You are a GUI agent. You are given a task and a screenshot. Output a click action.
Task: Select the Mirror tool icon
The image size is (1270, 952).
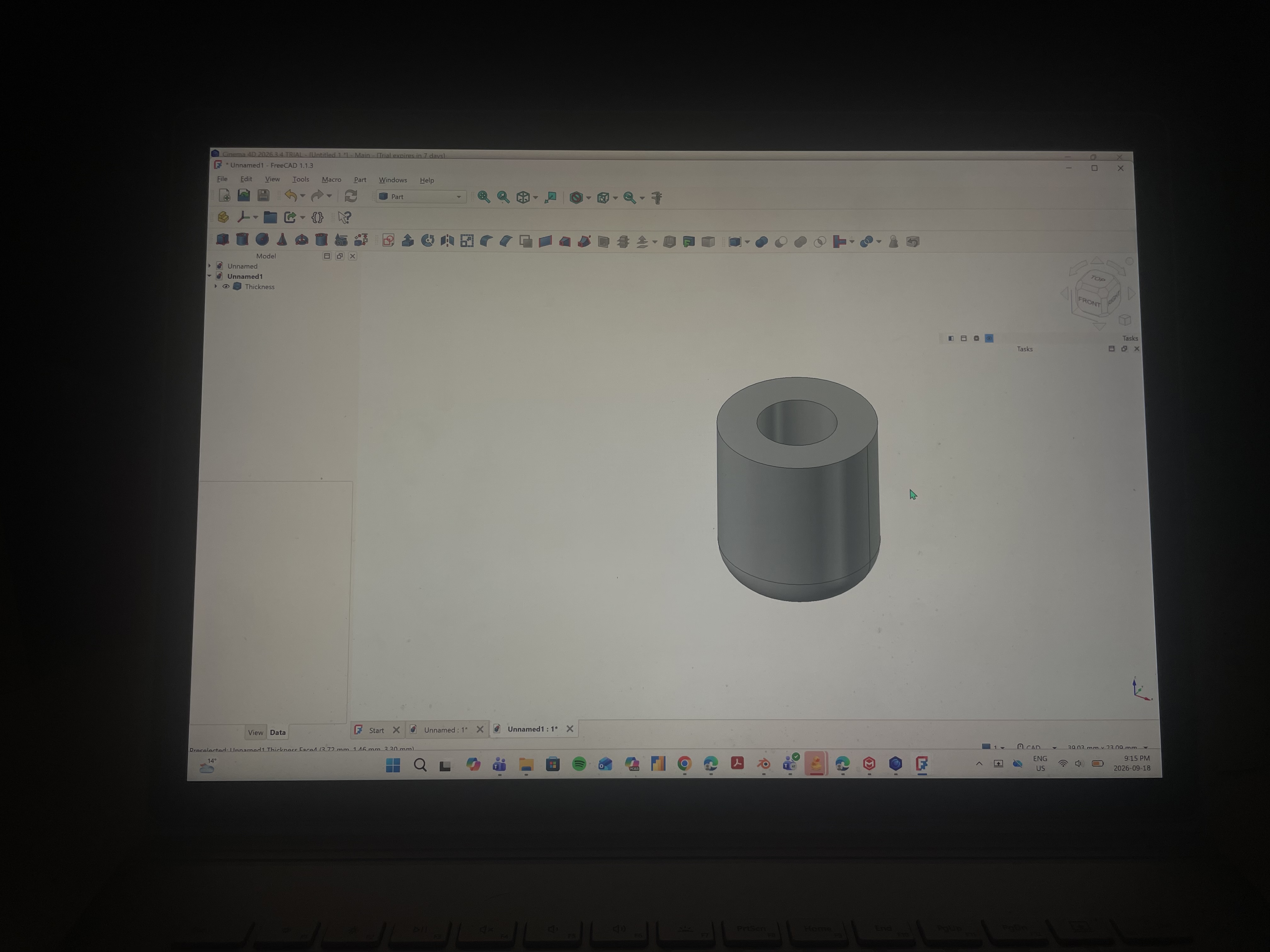pos(447,241)
